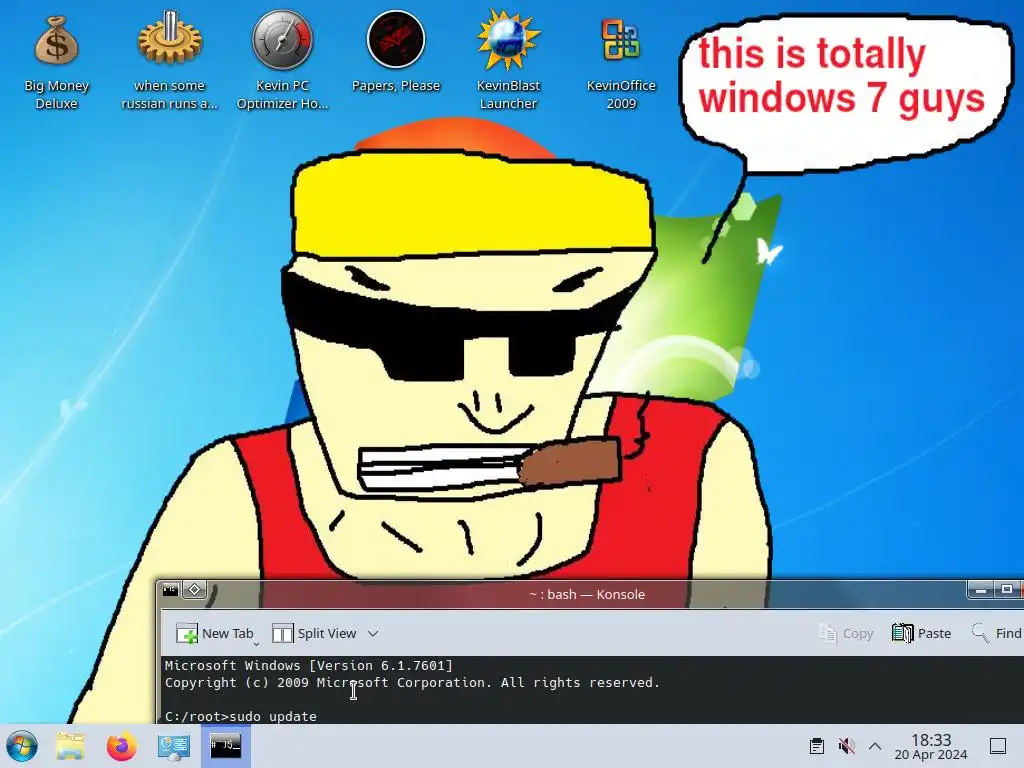Maximize the Konsole window
Viewport: 1024px width, 768px height.
click(1007, 590)
